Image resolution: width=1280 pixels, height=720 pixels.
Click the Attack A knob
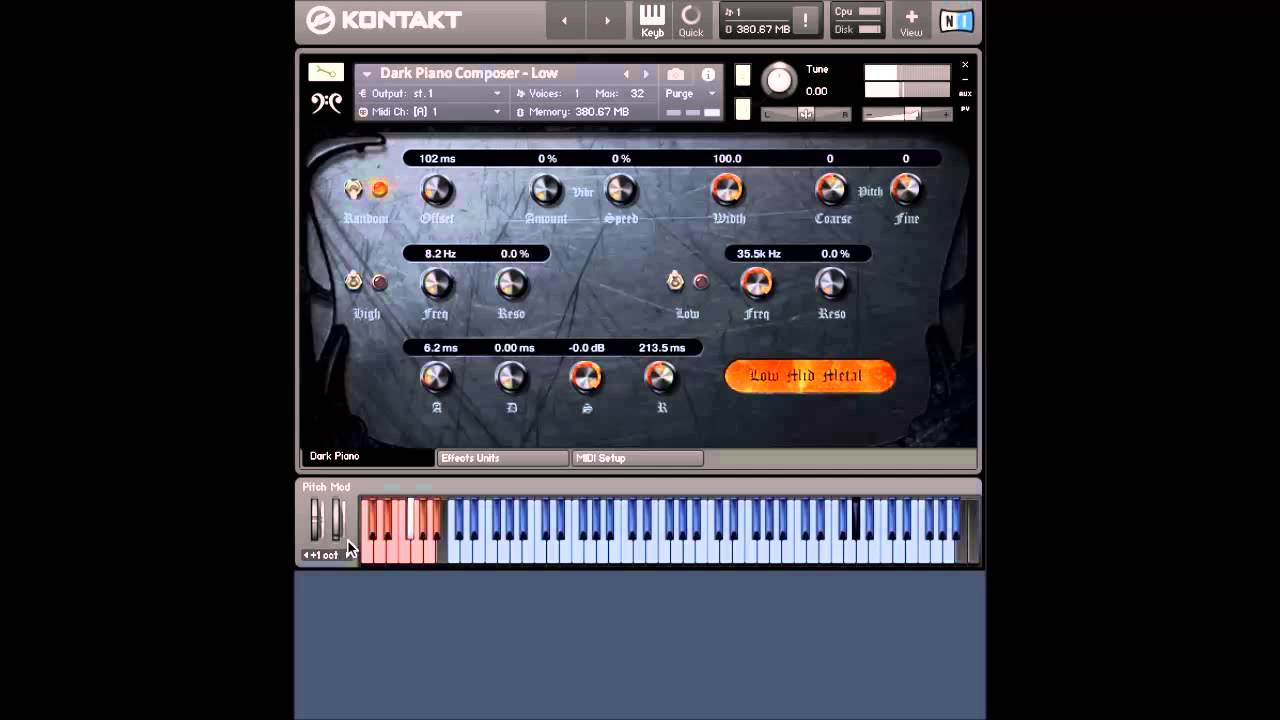pyautogui.click(x=437, y=377)
